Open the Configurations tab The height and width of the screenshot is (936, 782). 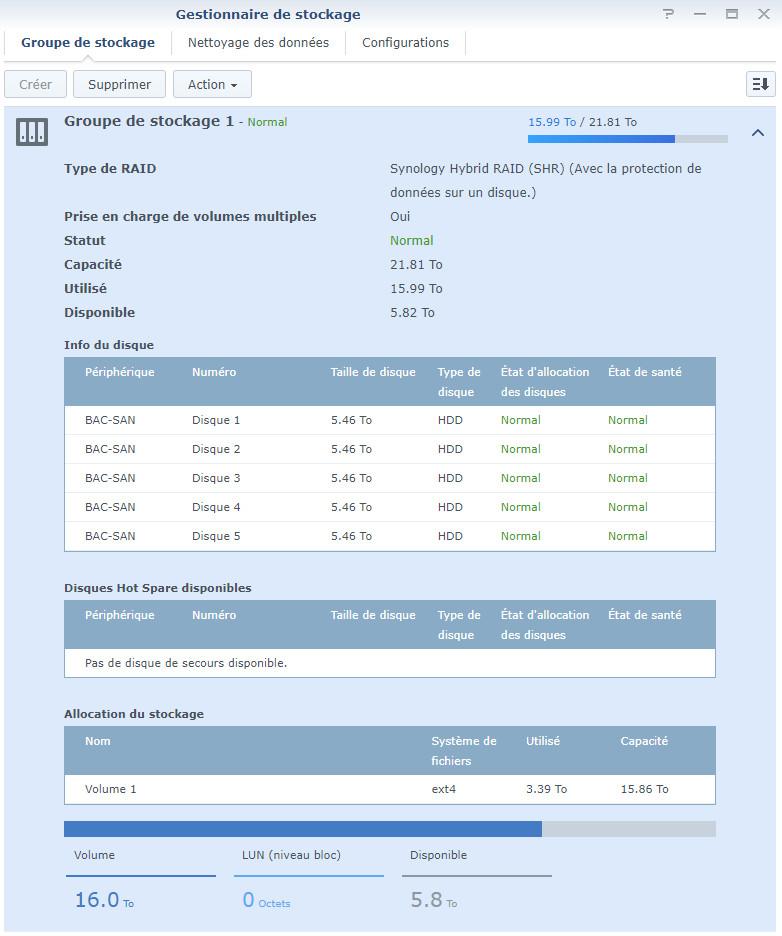(x=405, y=43)
